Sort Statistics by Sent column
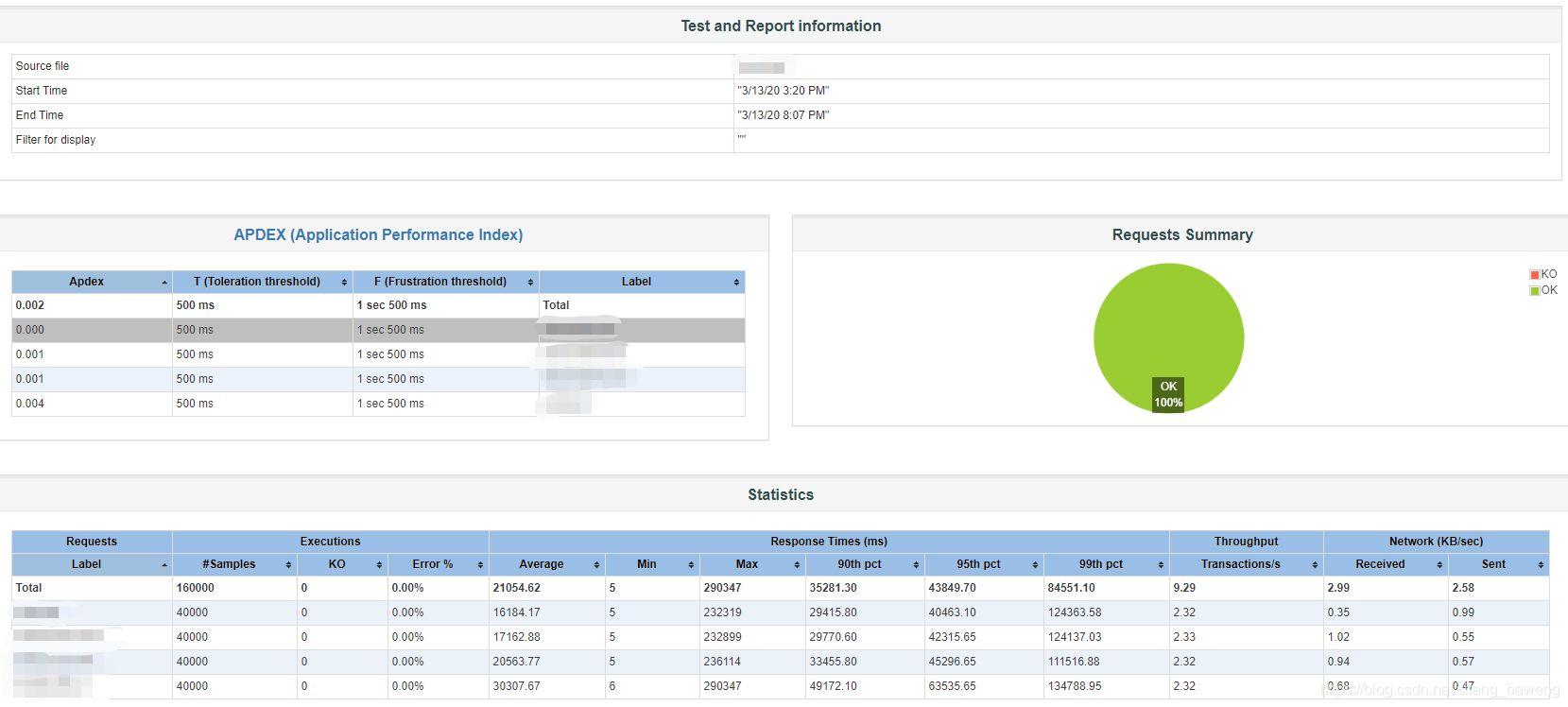1568x707 pixels. pyautogui.click(x=1499, y=564)
